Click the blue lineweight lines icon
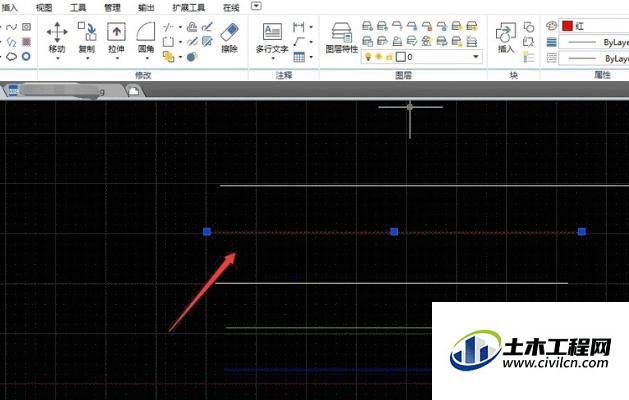The image size is (629, 400). 552,42
